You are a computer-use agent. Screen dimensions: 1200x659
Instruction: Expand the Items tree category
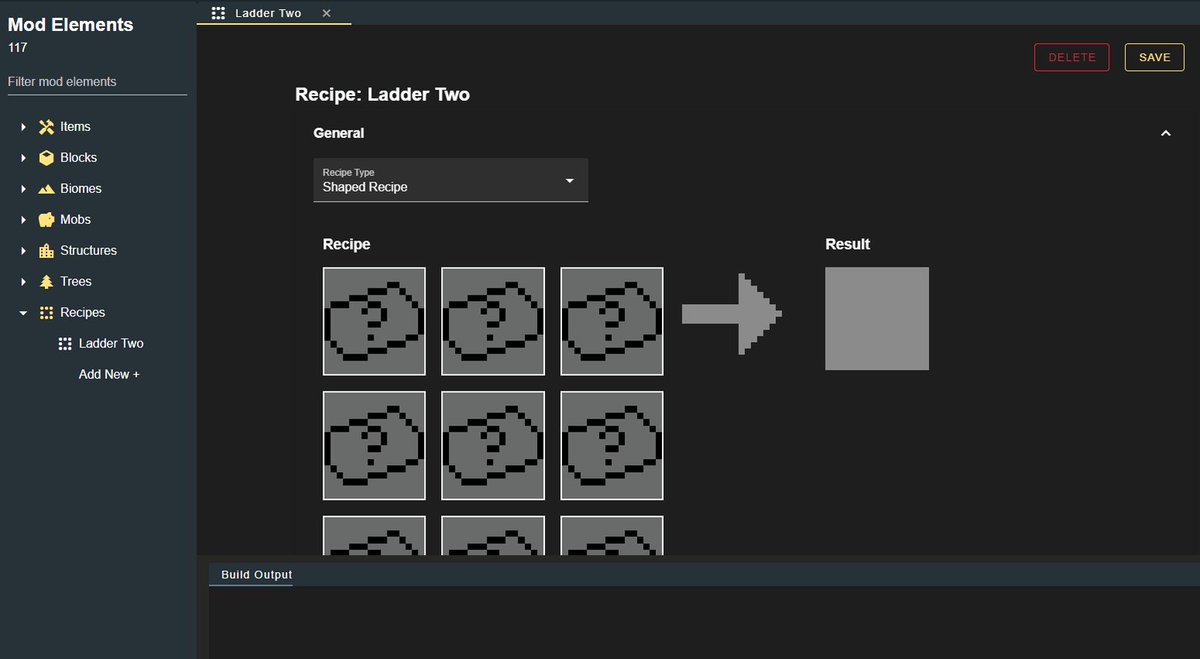coord(23,127)
